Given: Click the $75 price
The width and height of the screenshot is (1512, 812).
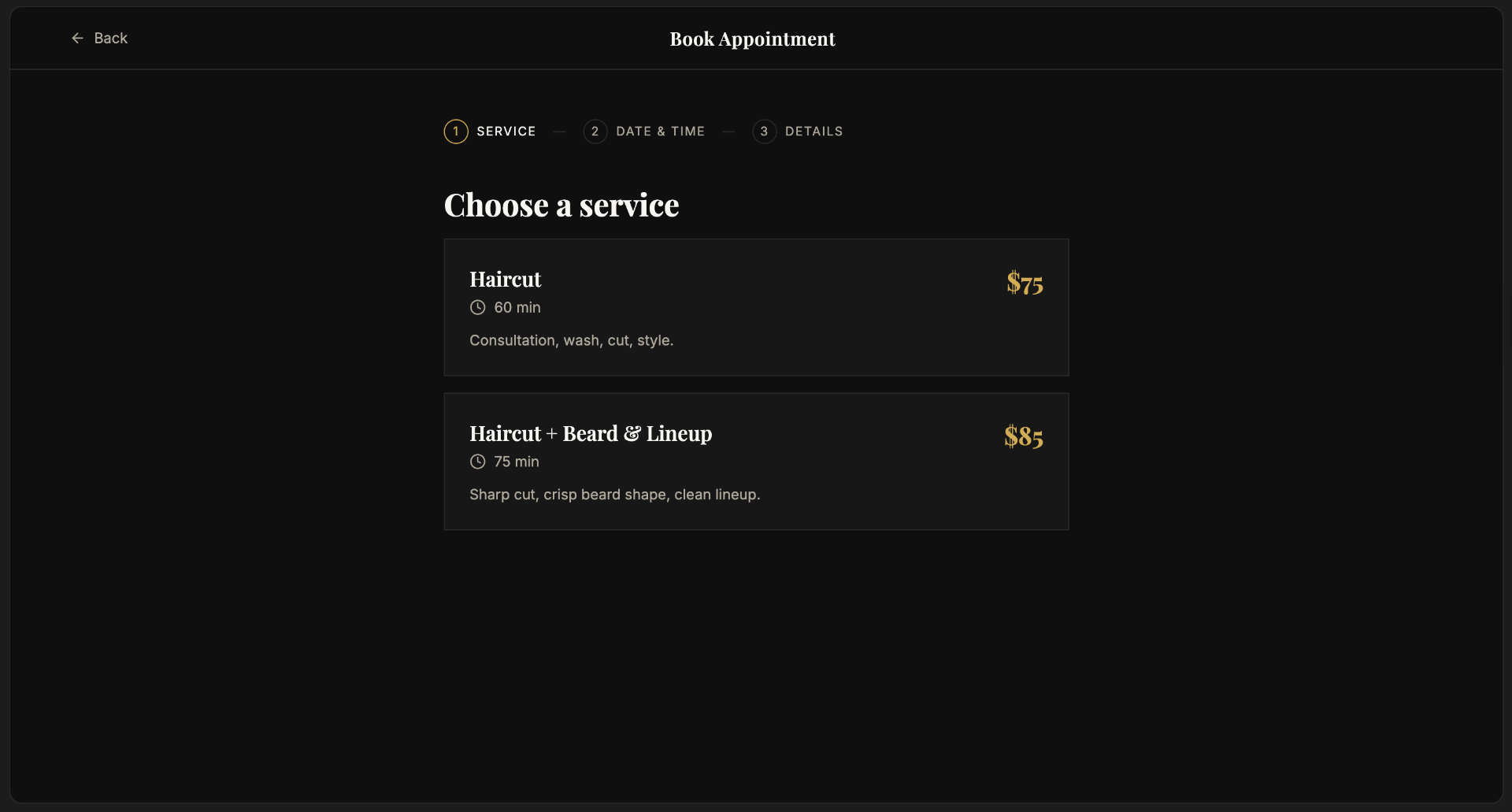Looking at the screenshot, I should point(1025,283).
